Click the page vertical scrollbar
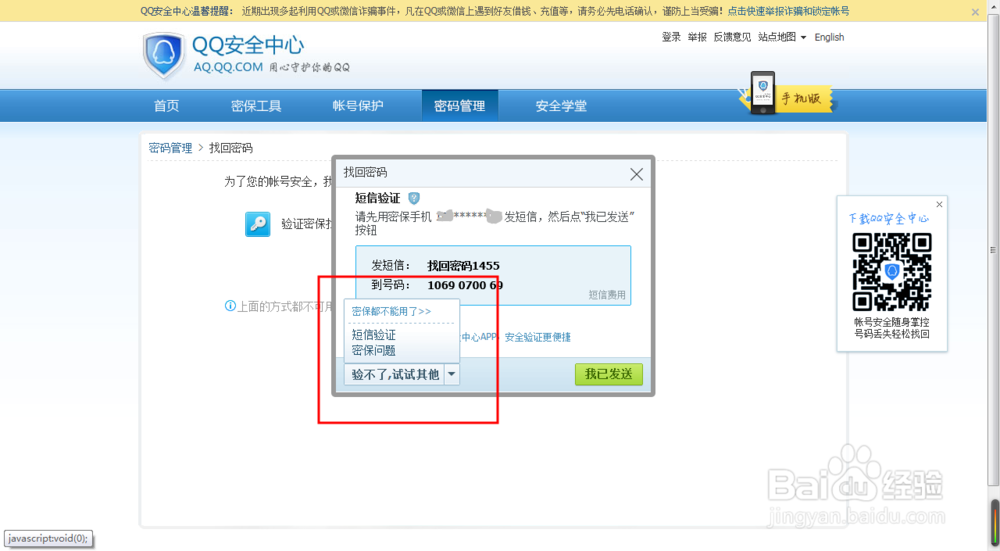1000x551 pixels. coord(993,249)
